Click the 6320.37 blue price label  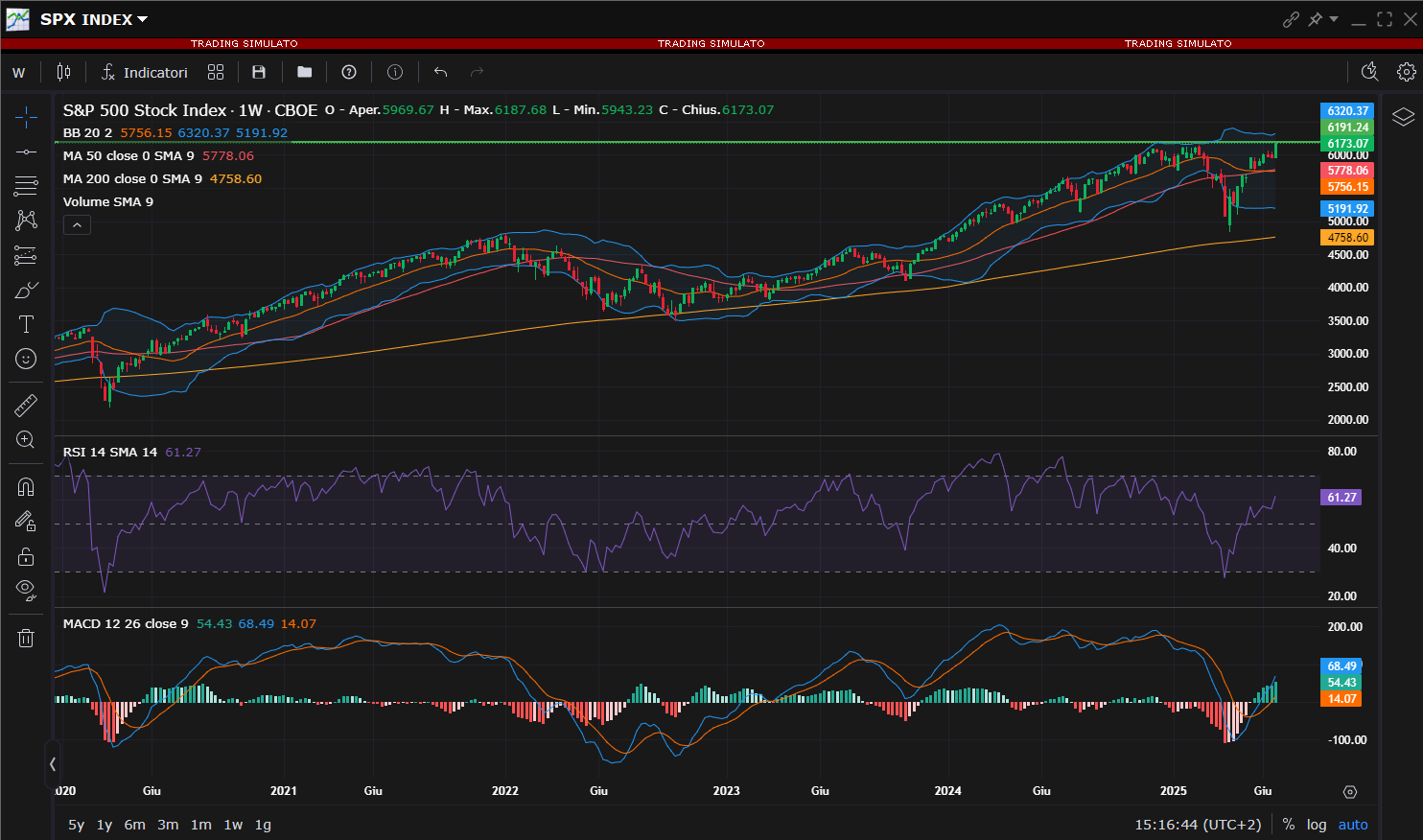1347,111
